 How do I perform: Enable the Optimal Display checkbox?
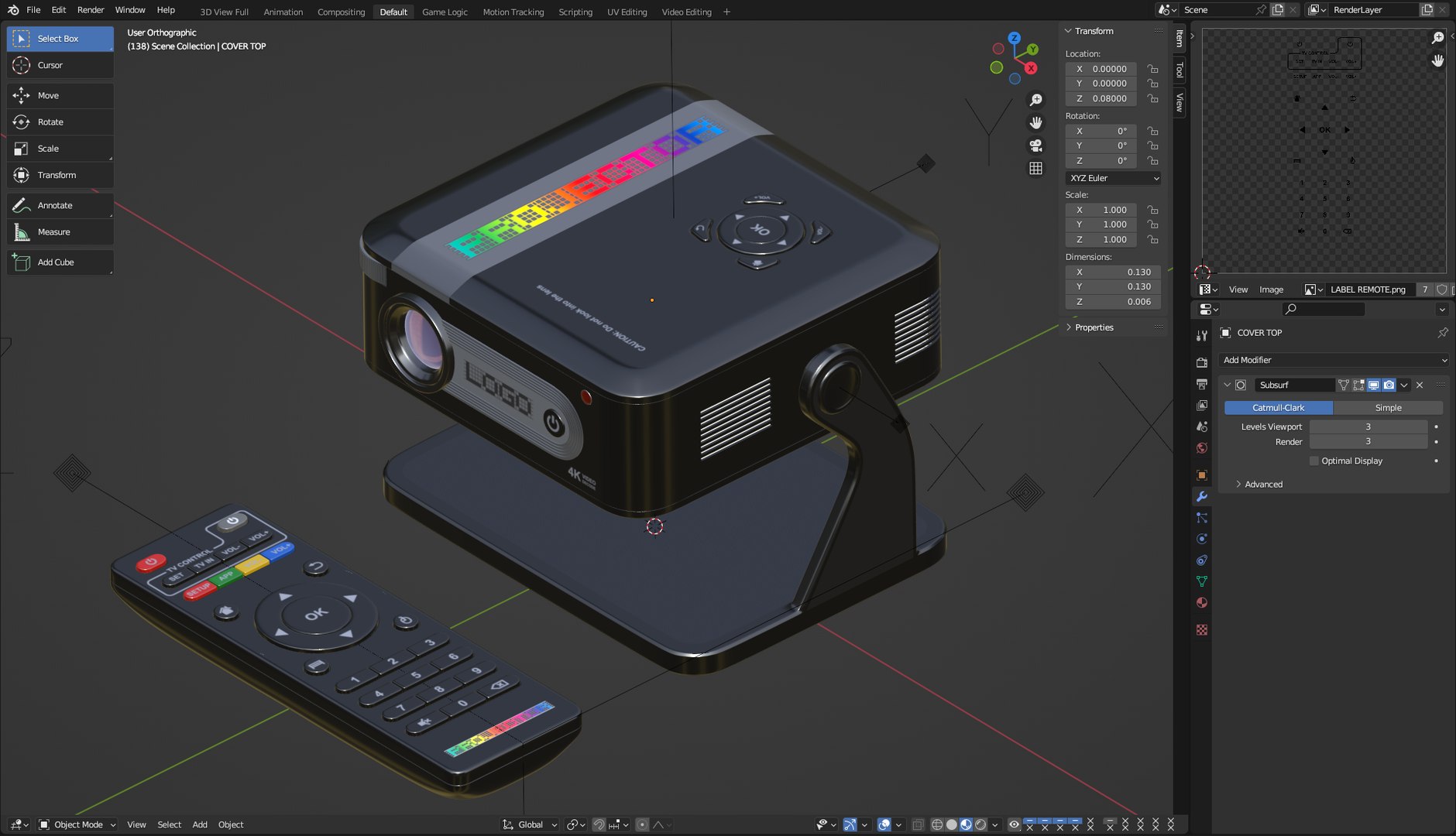[x=1313, y=461]
